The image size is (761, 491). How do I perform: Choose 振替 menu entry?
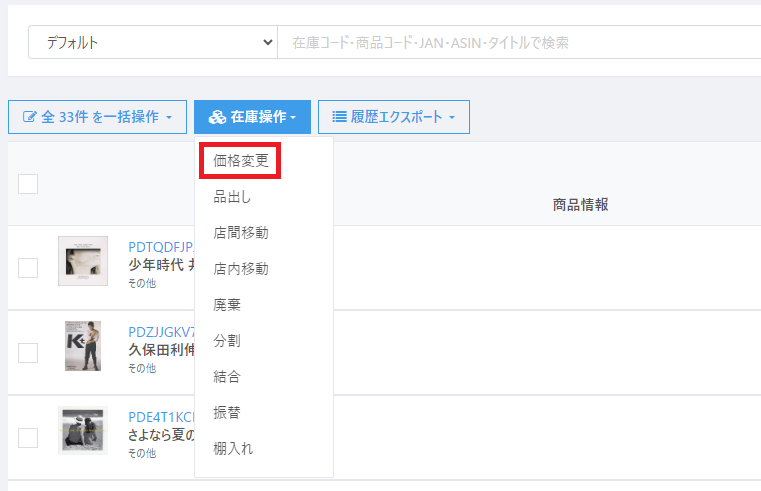[x=227, y=413]
